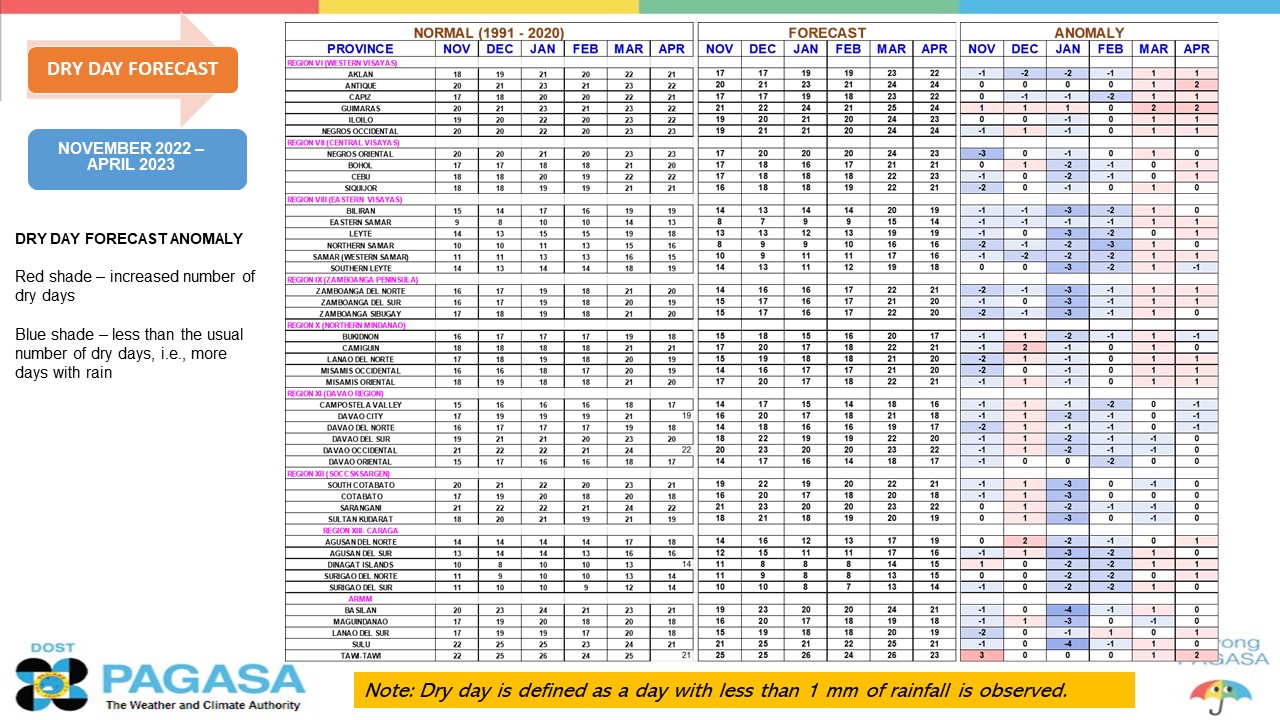
Task: Select REGION XI (DAVAO REGION) heading
Action: click(x=337, y=393)
